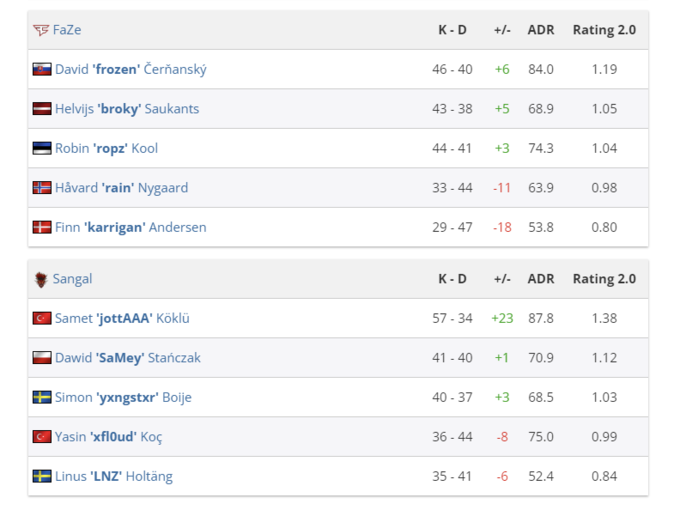The height and width of the screenshot is (510, 680).
Task: Click the Norwegian flag beside rain
Action: pos(42,188)
